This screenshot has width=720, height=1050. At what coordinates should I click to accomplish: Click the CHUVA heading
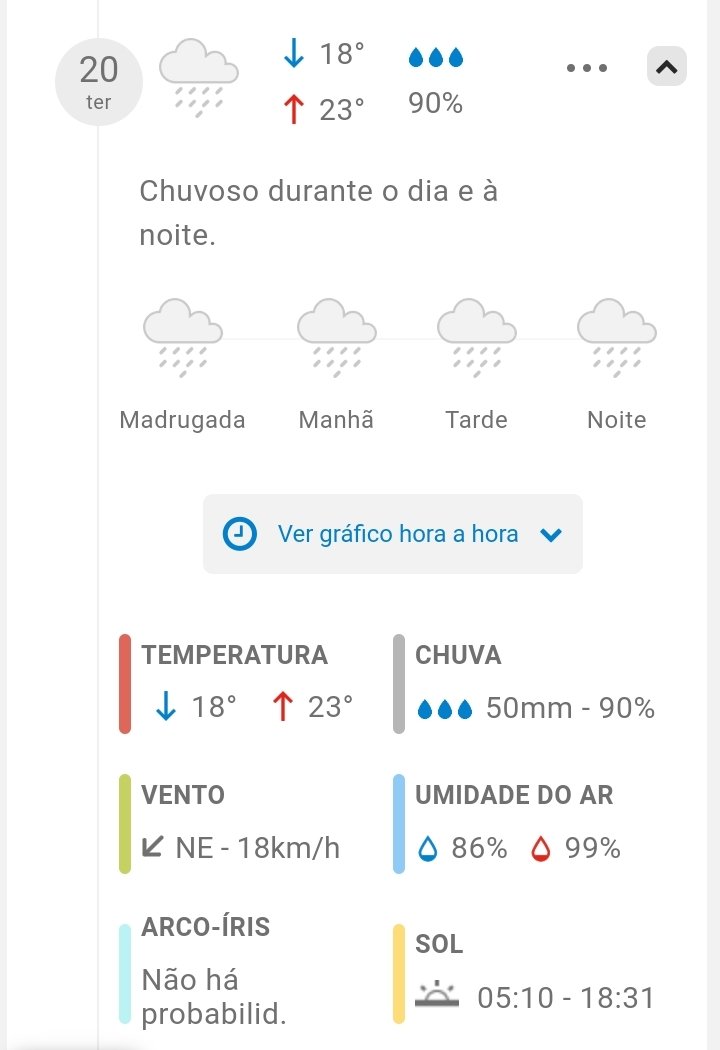click(458, 655)
